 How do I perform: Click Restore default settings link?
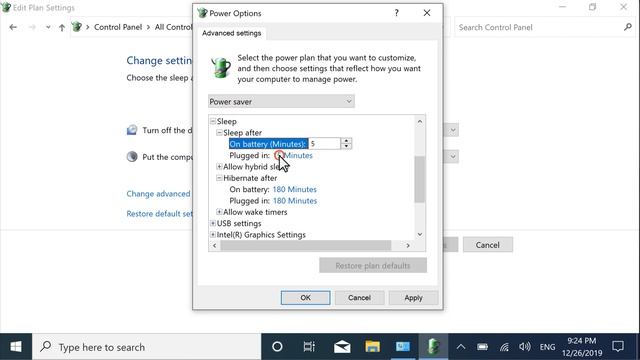[159, 213]
